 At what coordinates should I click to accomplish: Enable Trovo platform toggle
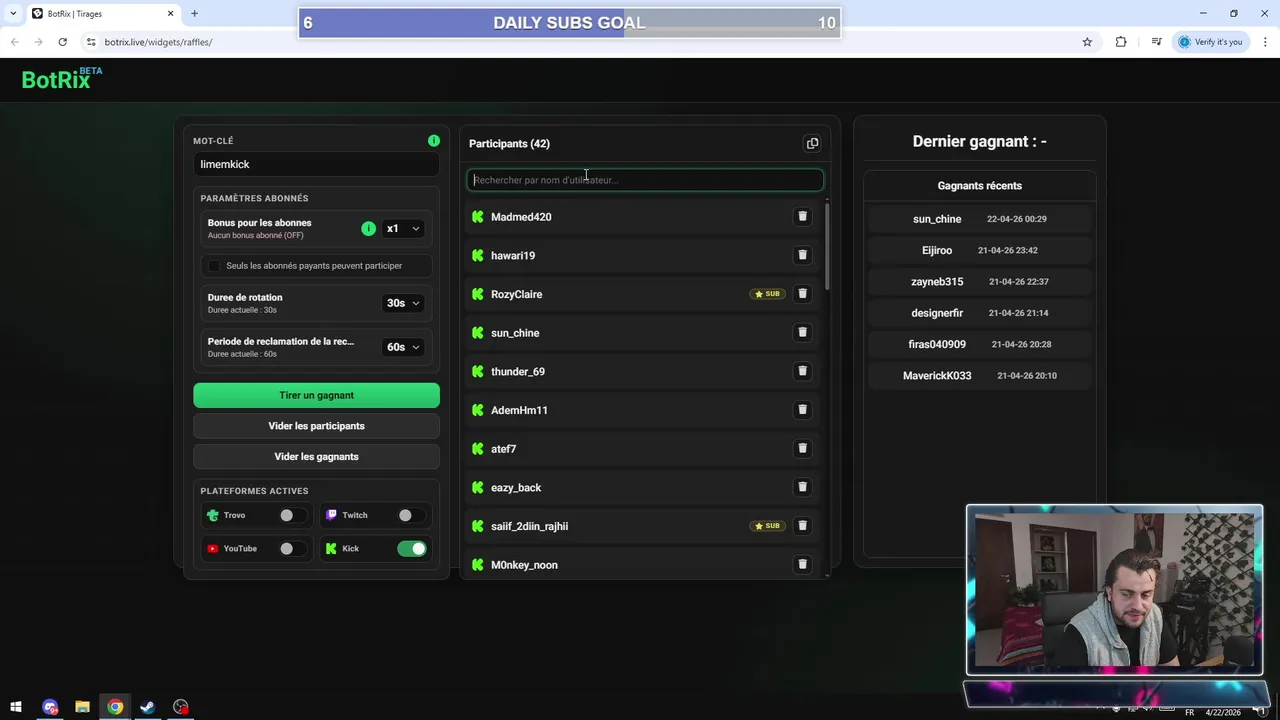[x=291, y=515]
